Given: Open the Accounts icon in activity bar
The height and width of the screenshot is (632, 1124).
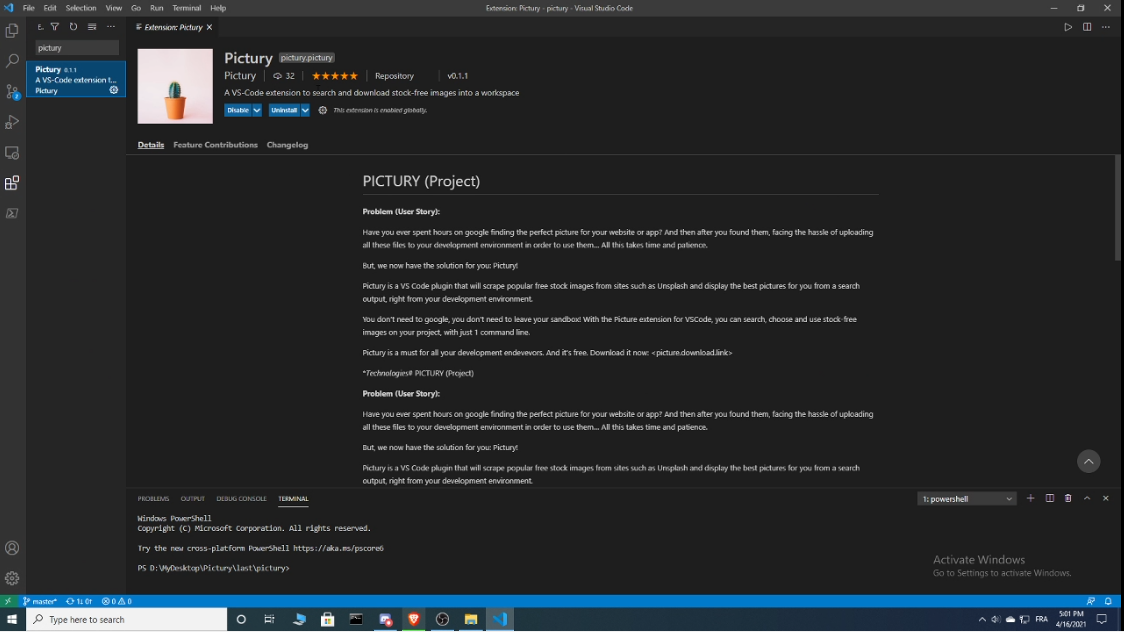Looking at the screenshot, I should 12,548.
